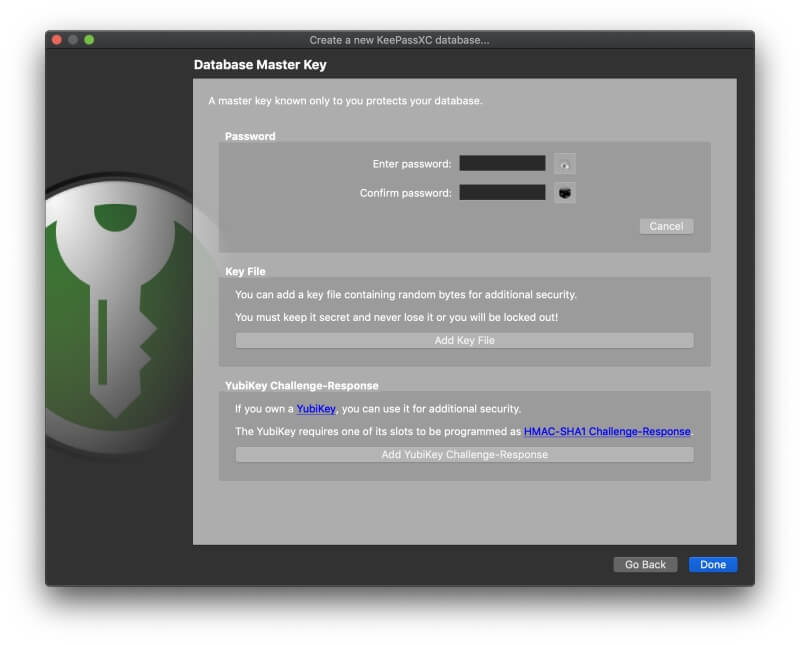This screenshot has width=800, height=646.
Task: Click 'You must keep it secret' warning text
Action: click(396, 317)
